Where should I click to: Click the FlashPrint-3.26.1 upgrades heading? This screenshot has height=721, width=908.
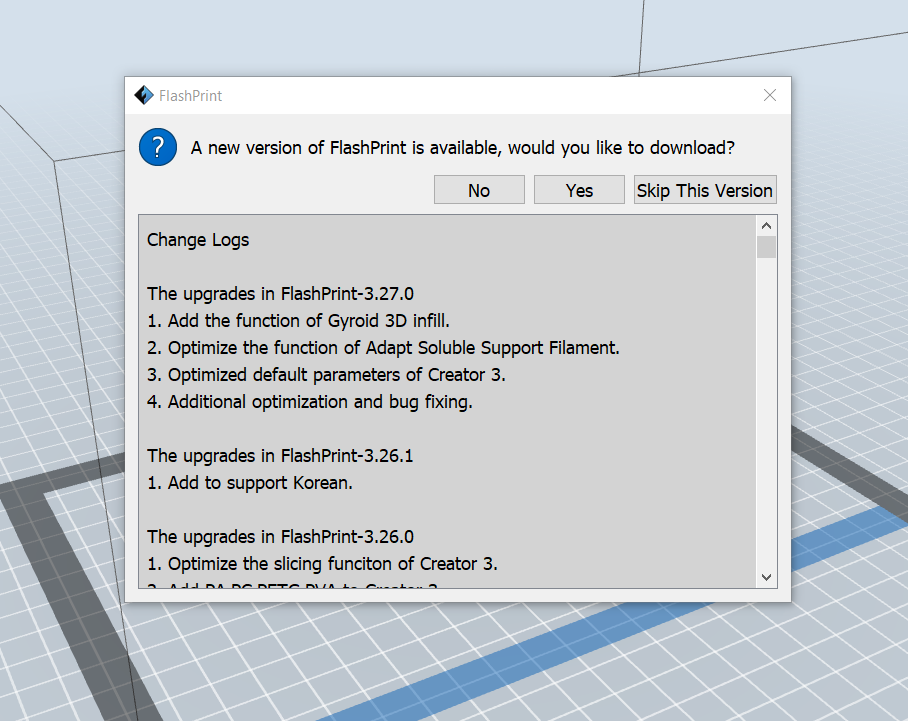pos(280,456)
